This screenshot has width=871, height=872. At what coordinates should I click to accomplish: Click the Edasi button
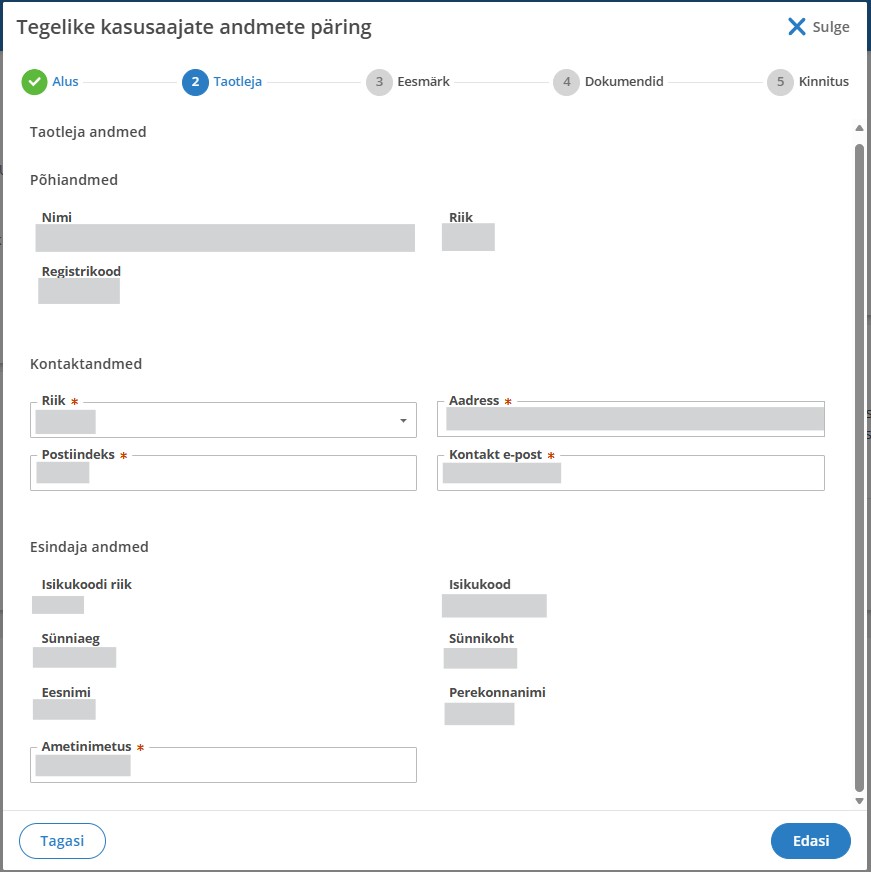pos(810,840)
